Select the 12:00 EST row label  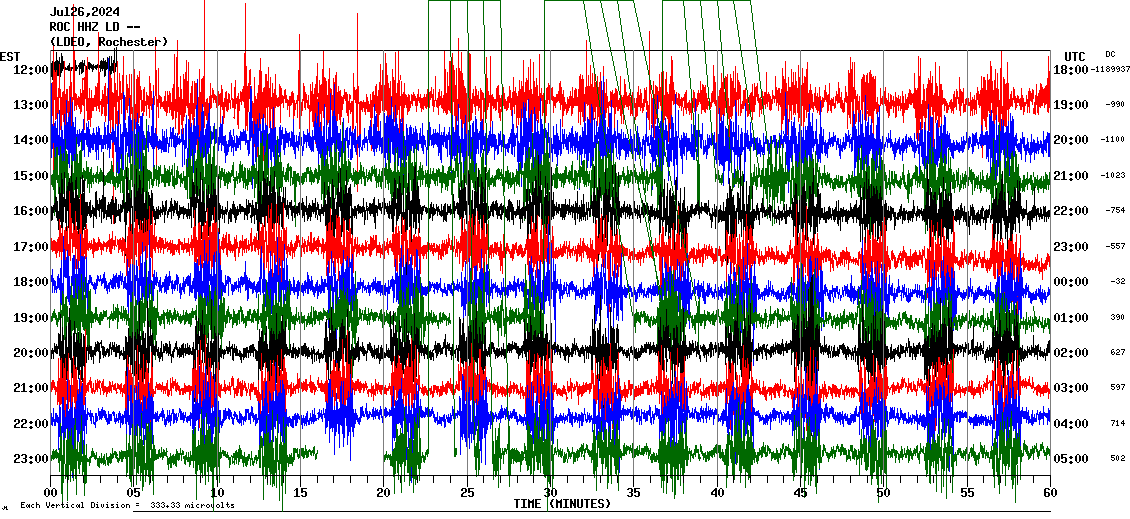pos(30,69)
